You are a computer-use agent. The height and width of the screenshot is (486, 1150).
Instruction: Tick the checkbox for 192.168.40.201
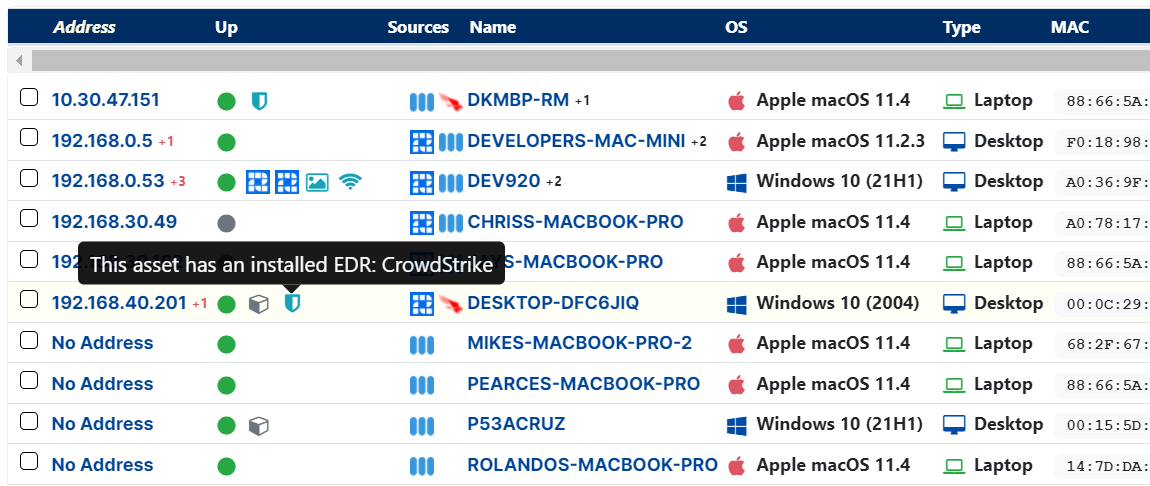click(29, 299)
